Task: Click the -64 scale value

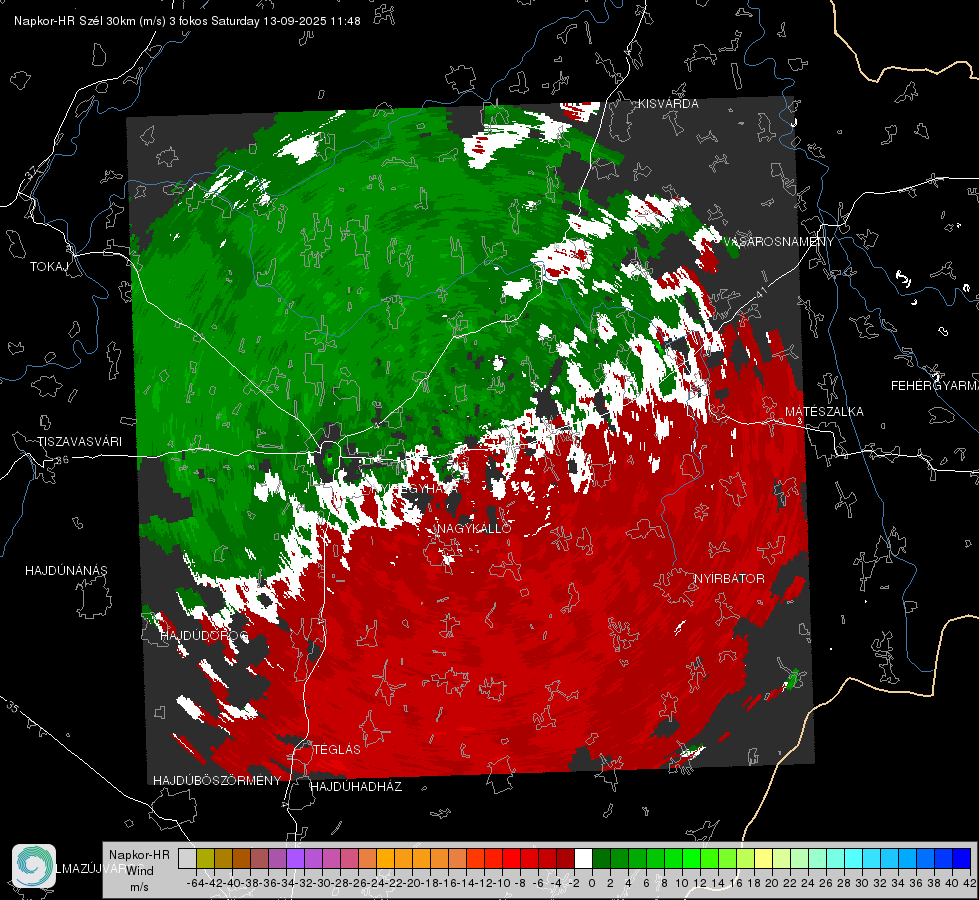Action: (196, 883)
